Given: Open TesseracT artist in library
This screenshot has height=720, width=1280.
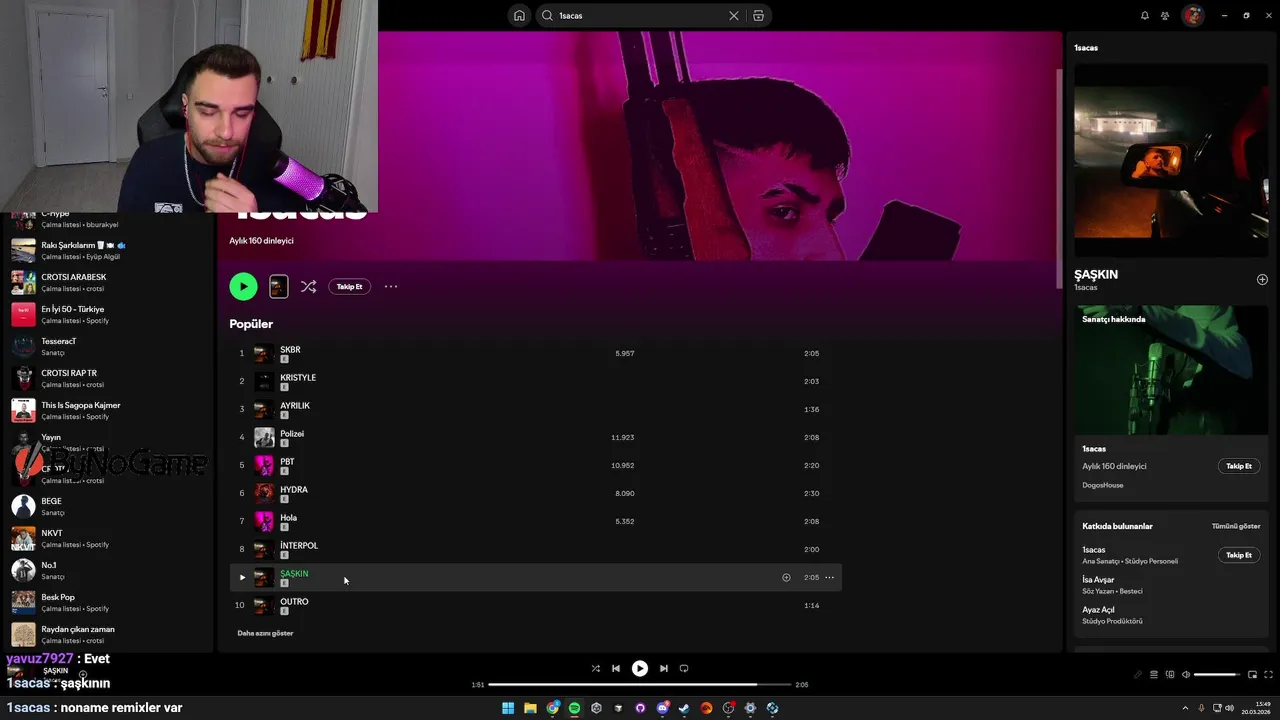Looking at the screenshot, I should pyautogui.click(x=108, y=346).
